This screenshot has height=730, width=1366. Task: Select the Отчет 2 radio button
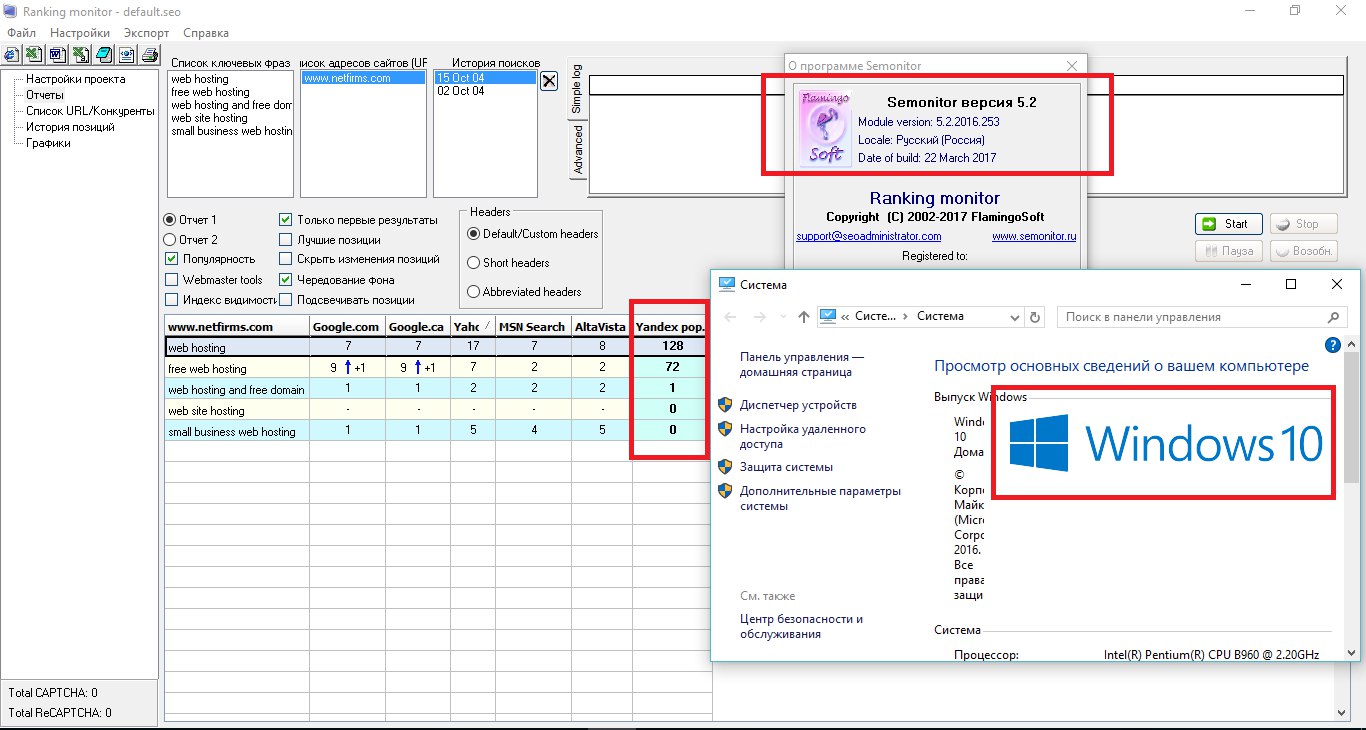tap(170, 240)
